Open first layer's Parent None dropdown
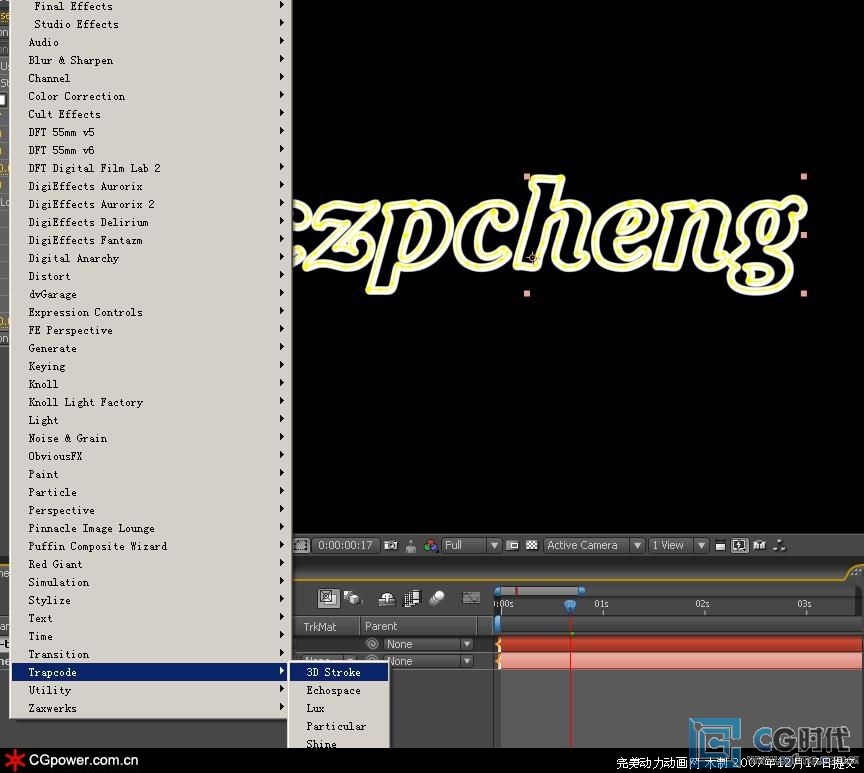 [x=428, y=644]
